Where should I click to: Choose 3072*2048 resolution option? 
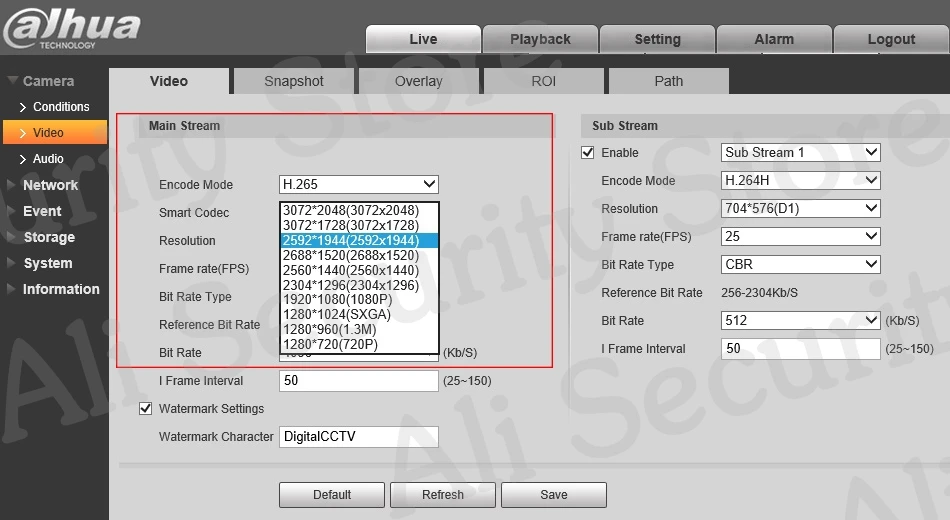point(359,210)
